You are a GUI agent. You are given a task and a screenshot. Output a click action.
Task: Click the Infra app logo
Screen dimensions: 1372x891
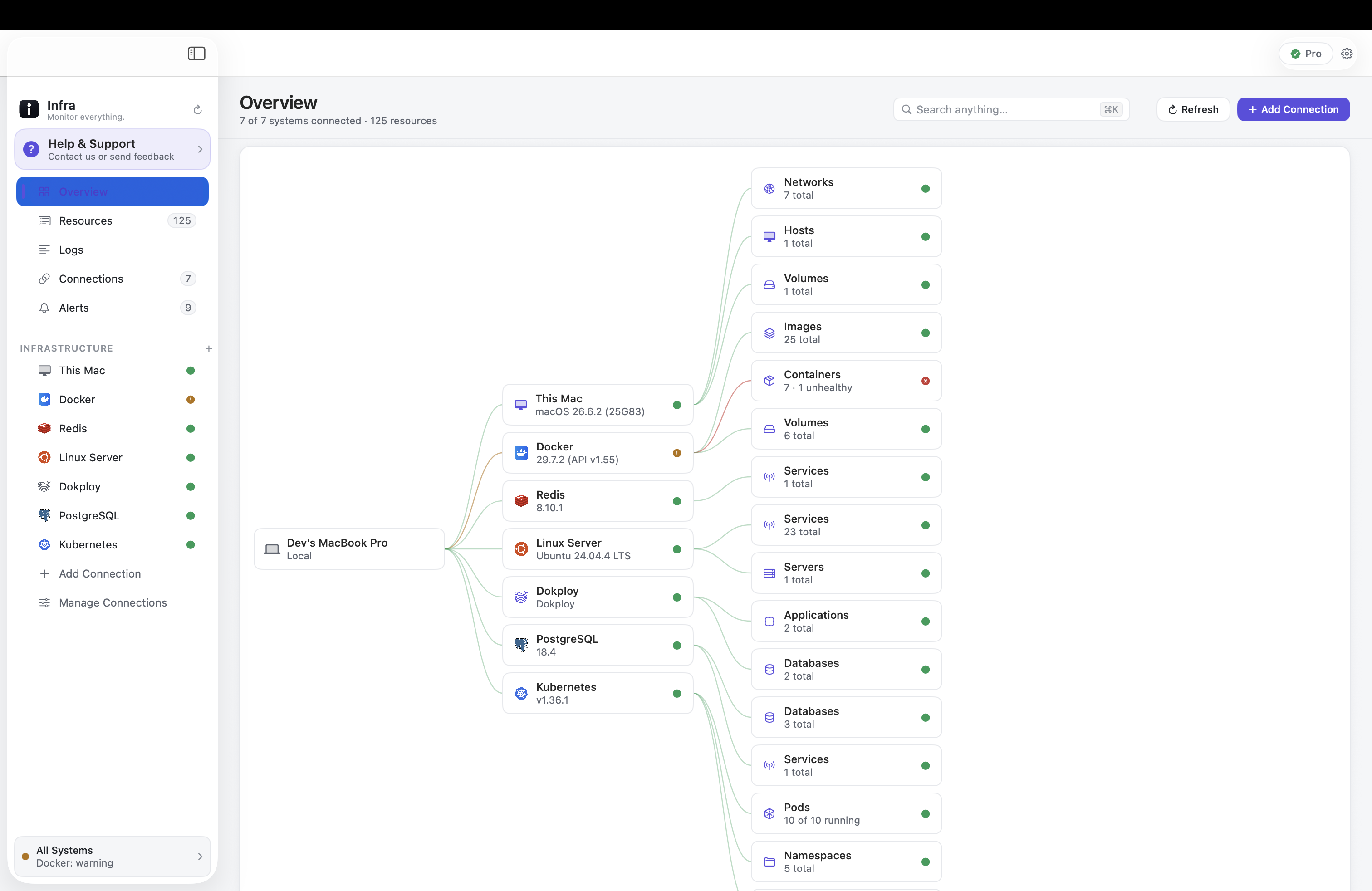pos(29,109)
